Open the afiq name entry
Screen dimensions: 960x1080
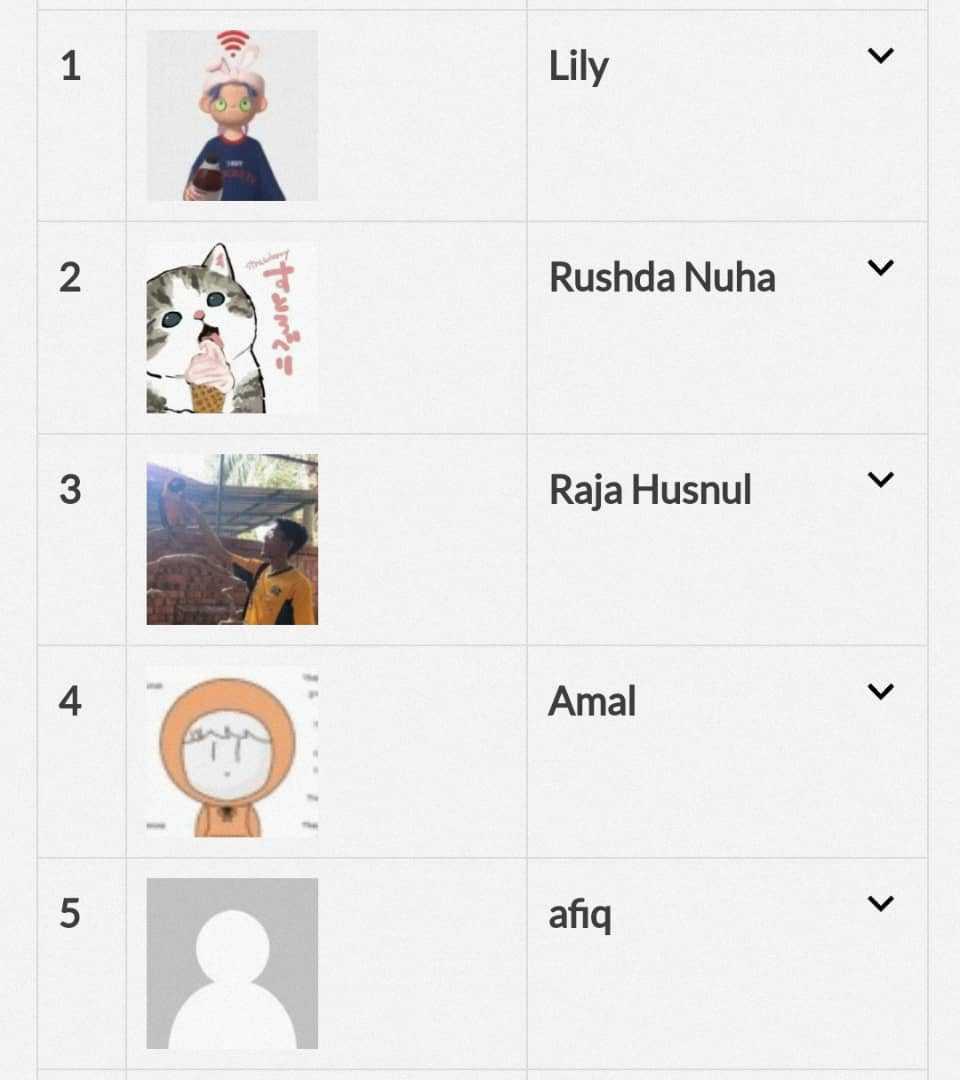point(580,916)
